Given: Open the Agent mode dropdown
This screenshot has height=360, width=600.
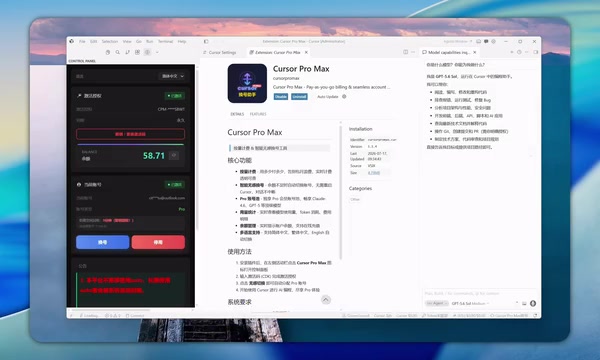Looking at the screenshot, I should pos(436,303).
